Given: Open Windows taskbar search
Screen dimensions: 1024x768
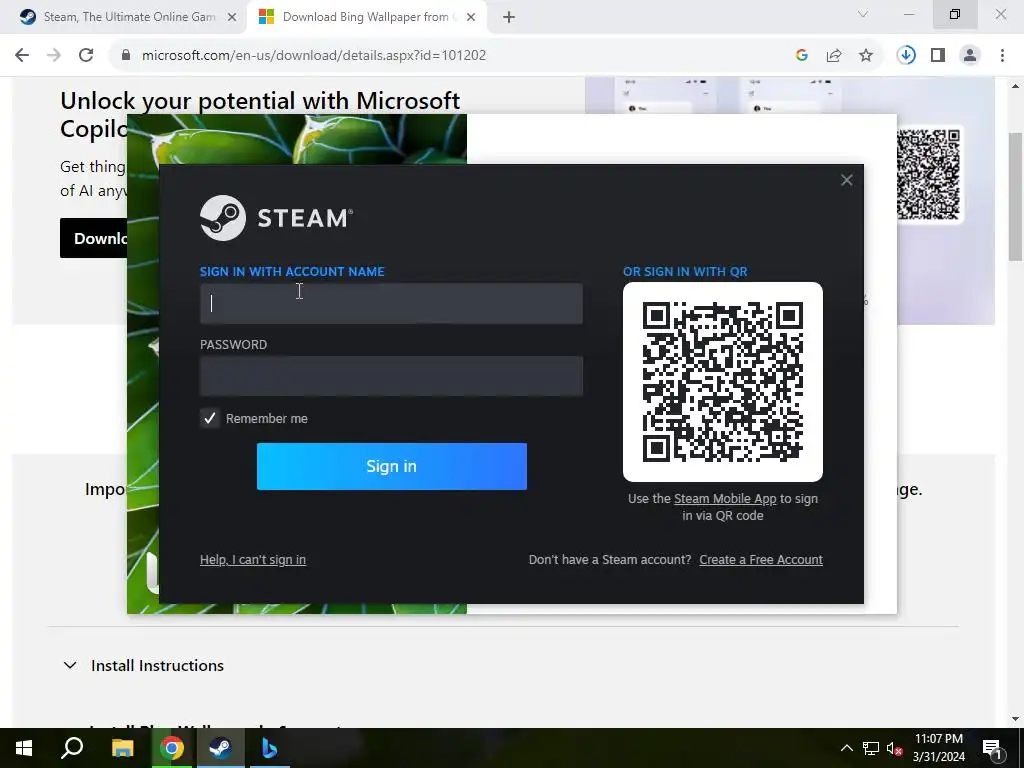Looking at the screenshot, I should tap(72, 748).
